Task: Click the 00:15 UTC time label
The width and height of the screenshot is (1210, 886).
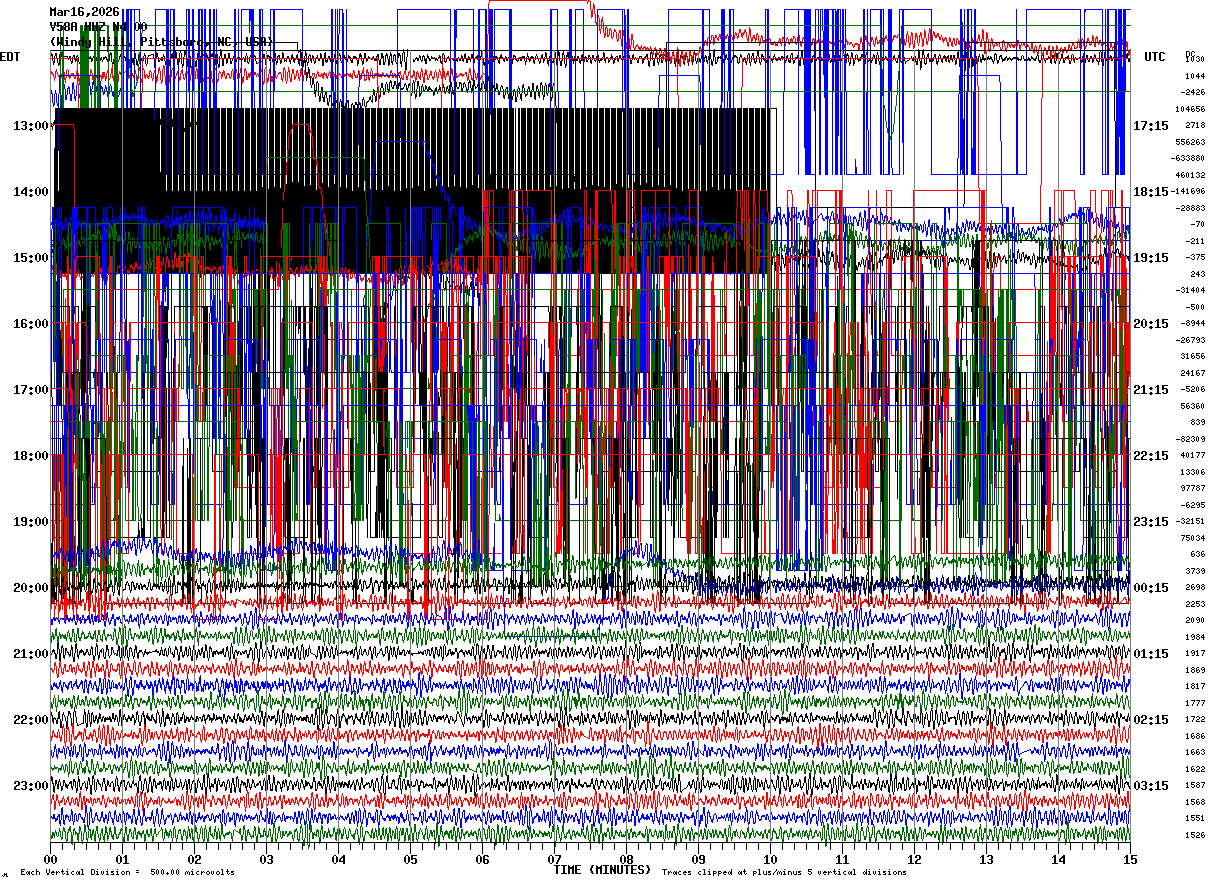Action: click(1151, 587)
